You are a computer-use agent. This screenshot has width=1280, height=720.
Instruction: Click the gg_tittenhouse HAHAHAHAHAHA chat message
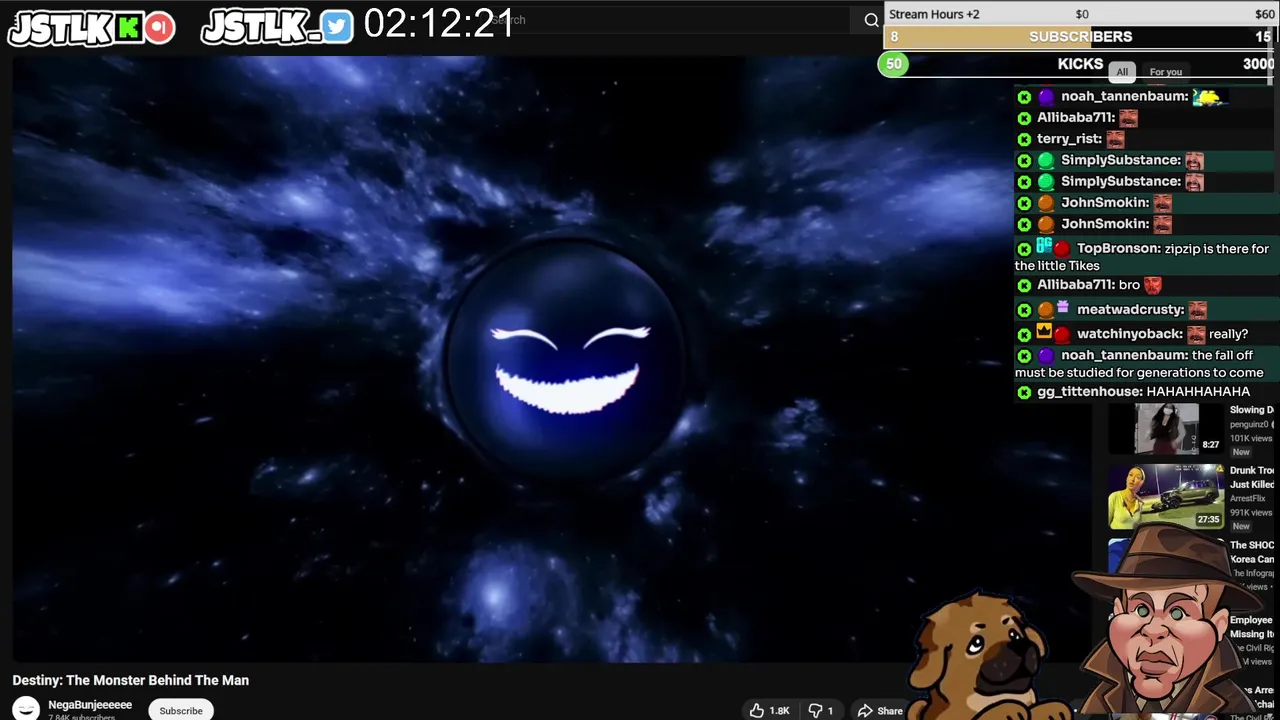click(1144, 392)
